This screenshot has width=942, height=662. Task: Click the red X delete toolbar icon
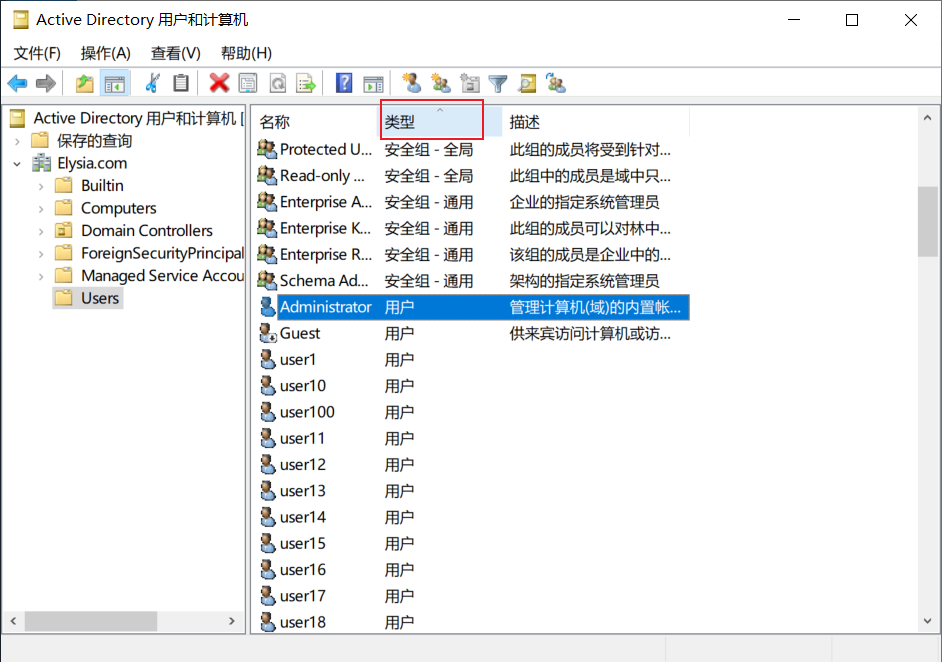click(219, 83)
